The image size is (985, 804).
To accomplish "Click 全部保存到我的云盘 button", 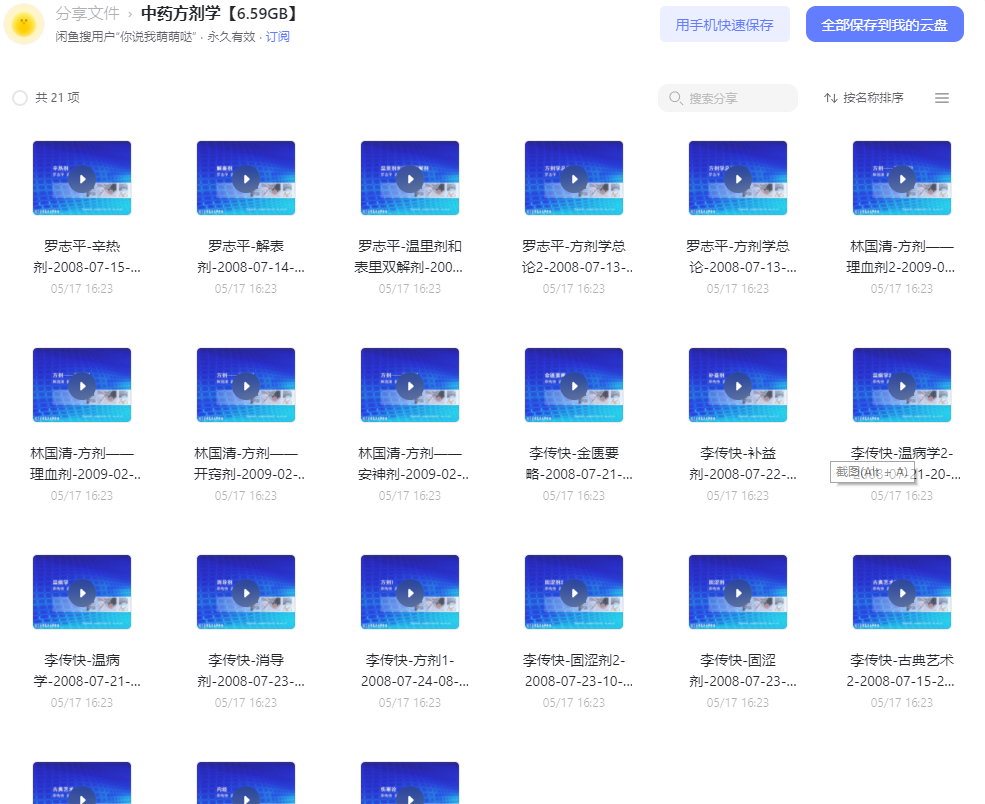I will [x=884, y=24].
